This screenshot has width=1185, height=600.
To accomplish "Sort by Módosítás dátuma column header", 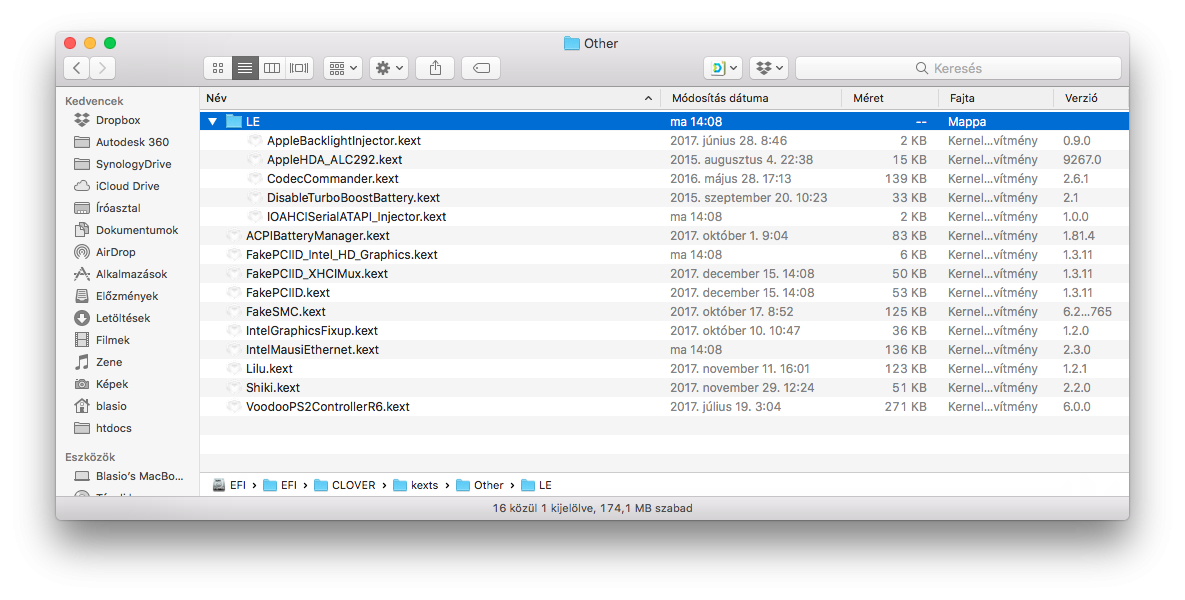I will [751, 98].
